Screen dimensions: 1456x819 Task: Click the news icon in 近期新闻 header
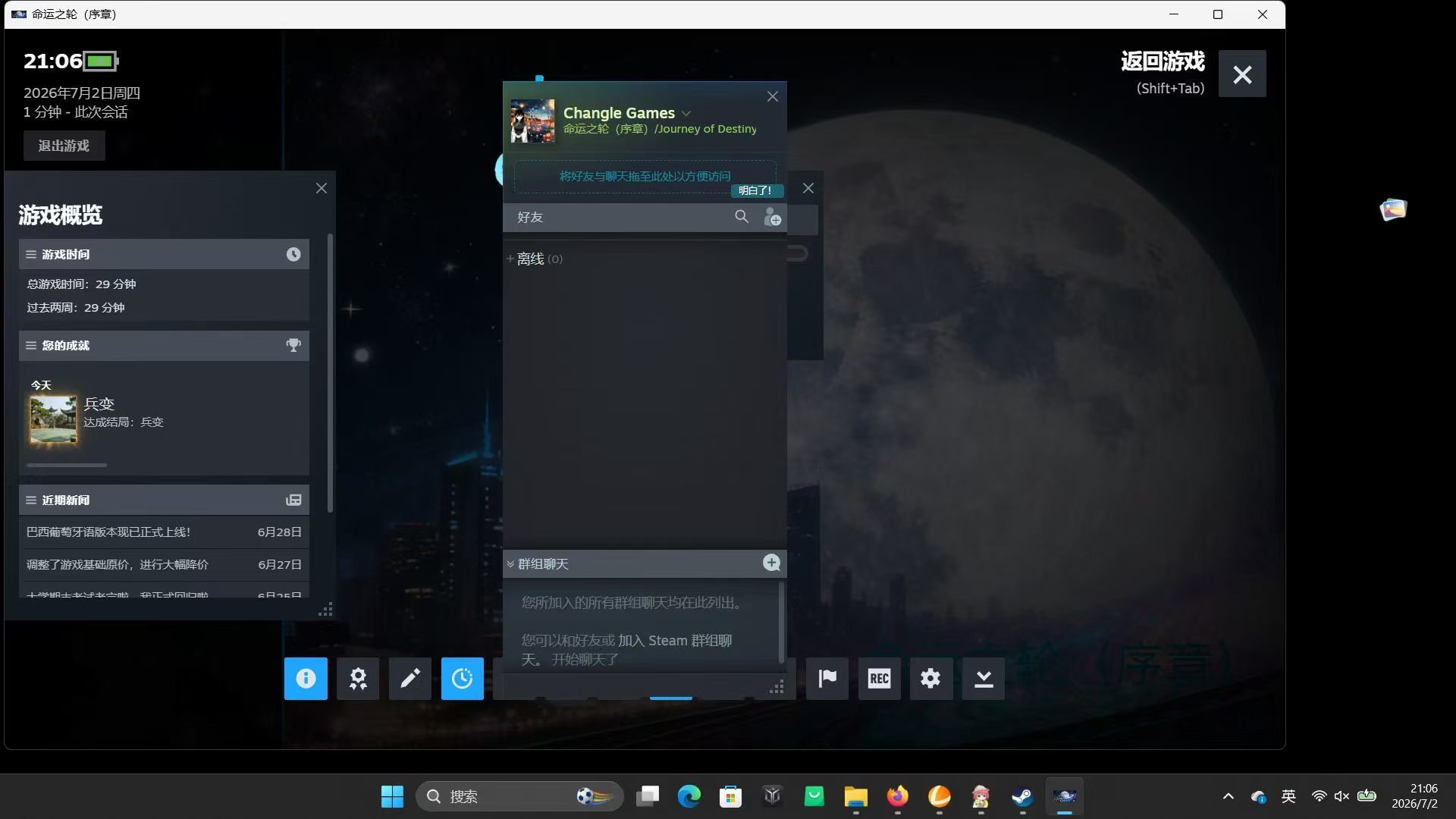click(x=293, y=500)
